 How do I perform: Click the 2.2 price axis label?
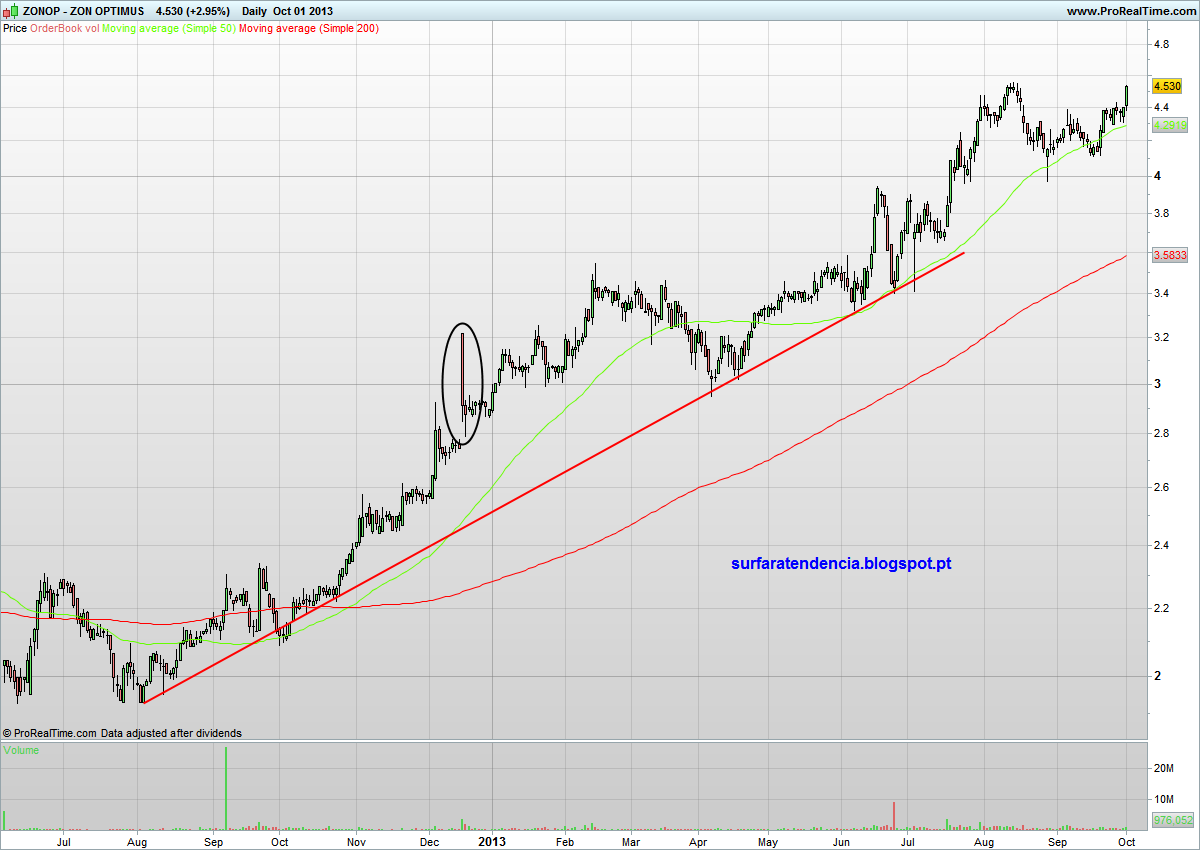(1161, 608)
